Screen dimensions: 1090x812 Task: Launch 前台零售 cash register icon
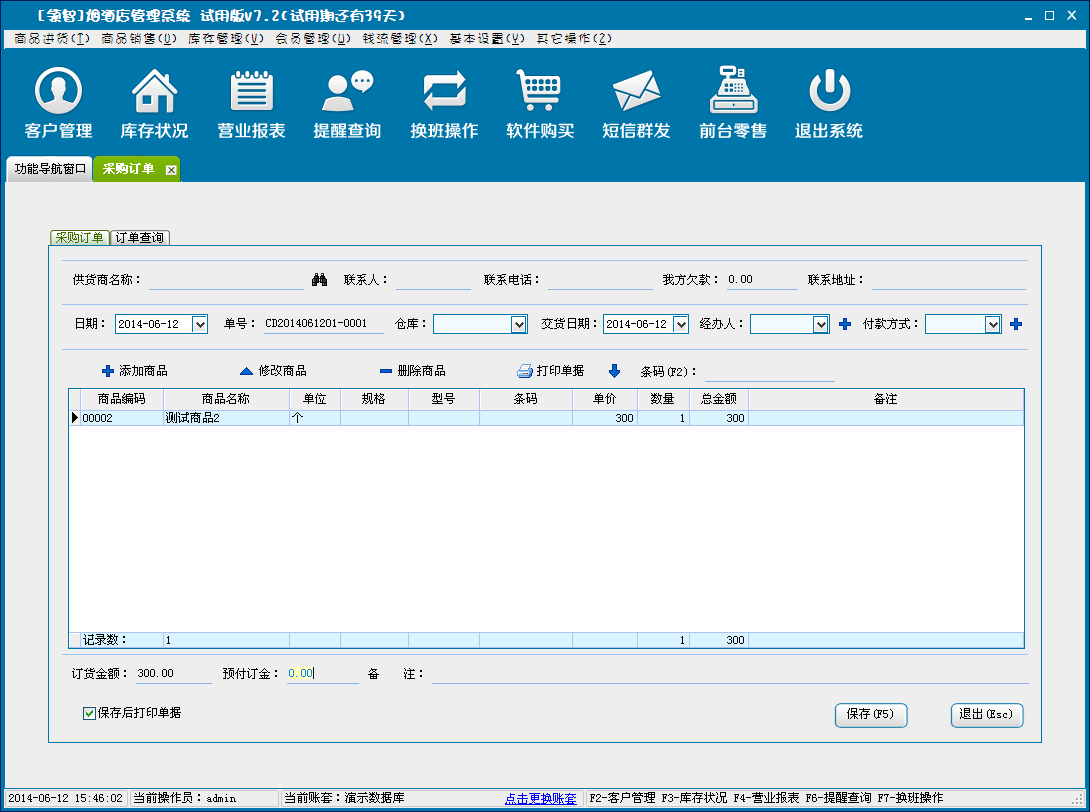point(733,93)
